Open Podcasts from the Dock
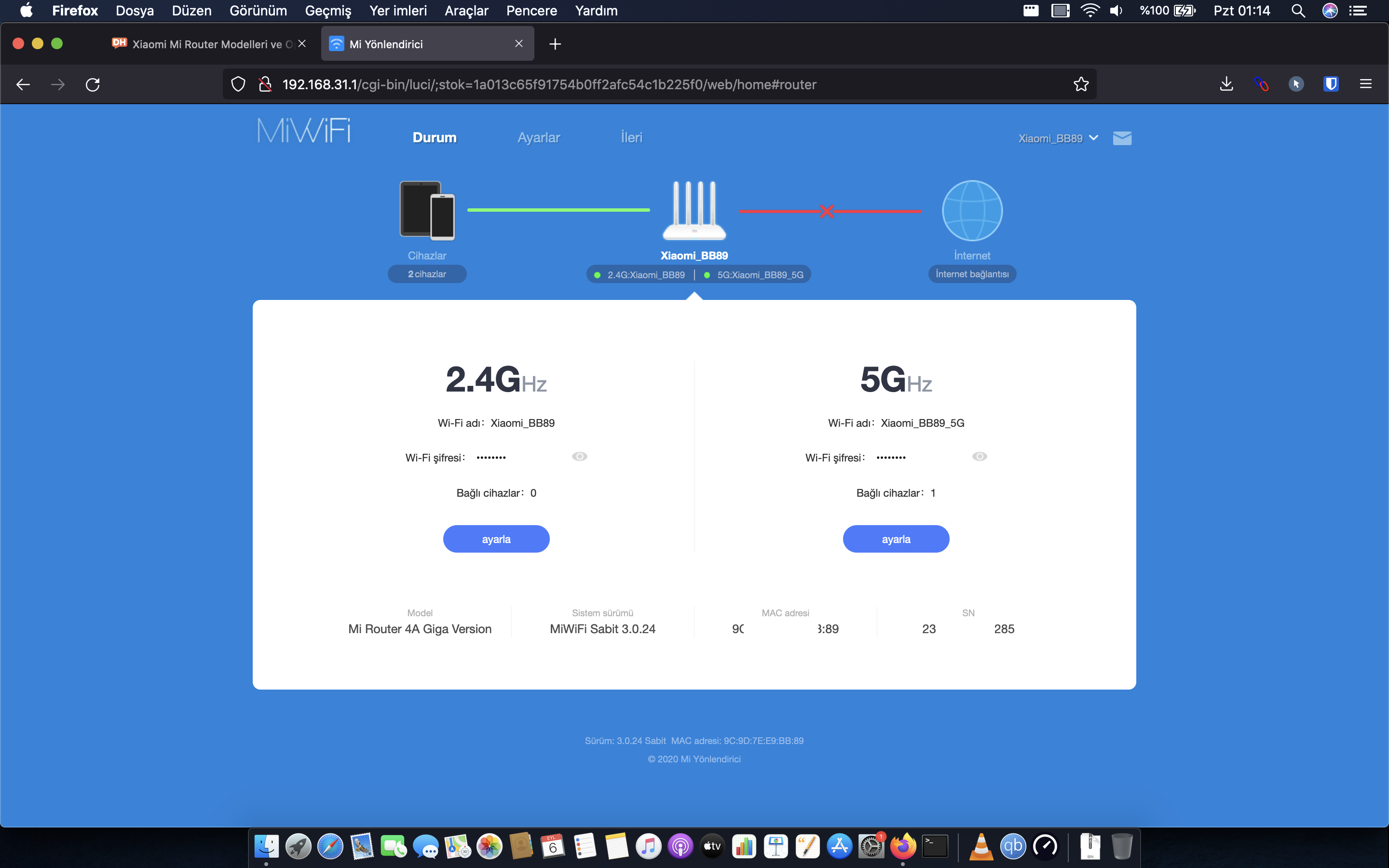Screen dimensions: 1389x868 (680, 846)
